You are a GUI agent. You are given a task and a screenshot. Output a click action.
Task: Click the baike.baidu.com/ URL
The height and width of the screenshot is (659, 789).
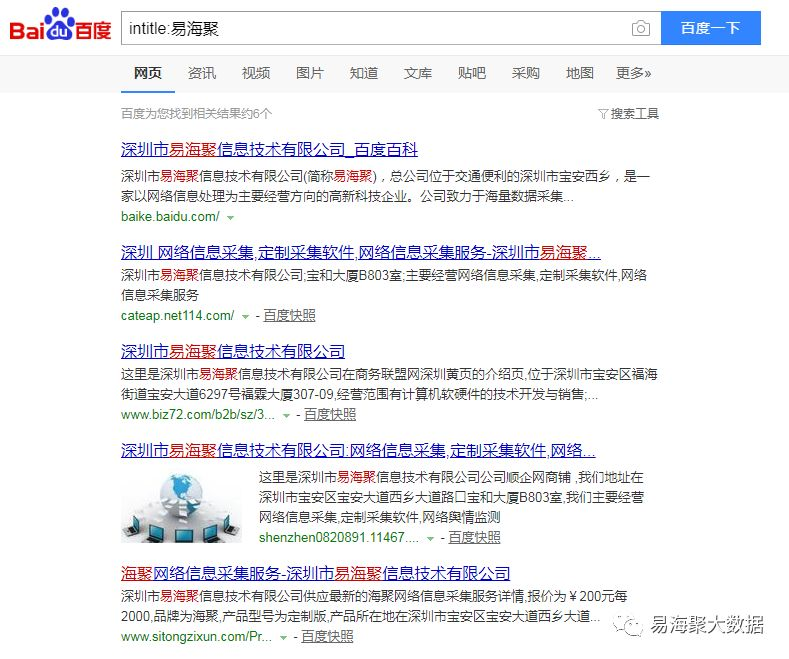pyautogui.click(x=170, y=217)
